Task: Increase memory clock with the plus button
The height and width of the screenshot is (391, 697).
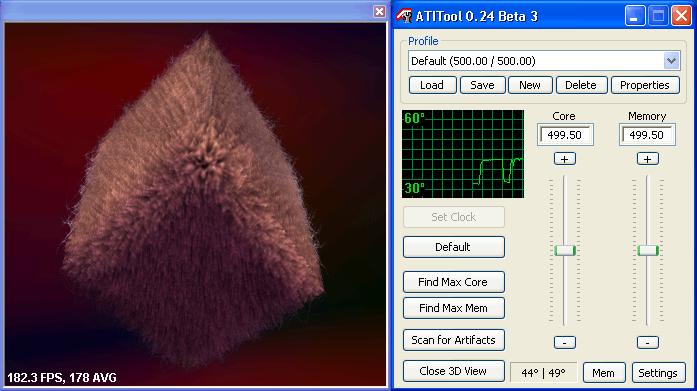Action: pos(648,159)
